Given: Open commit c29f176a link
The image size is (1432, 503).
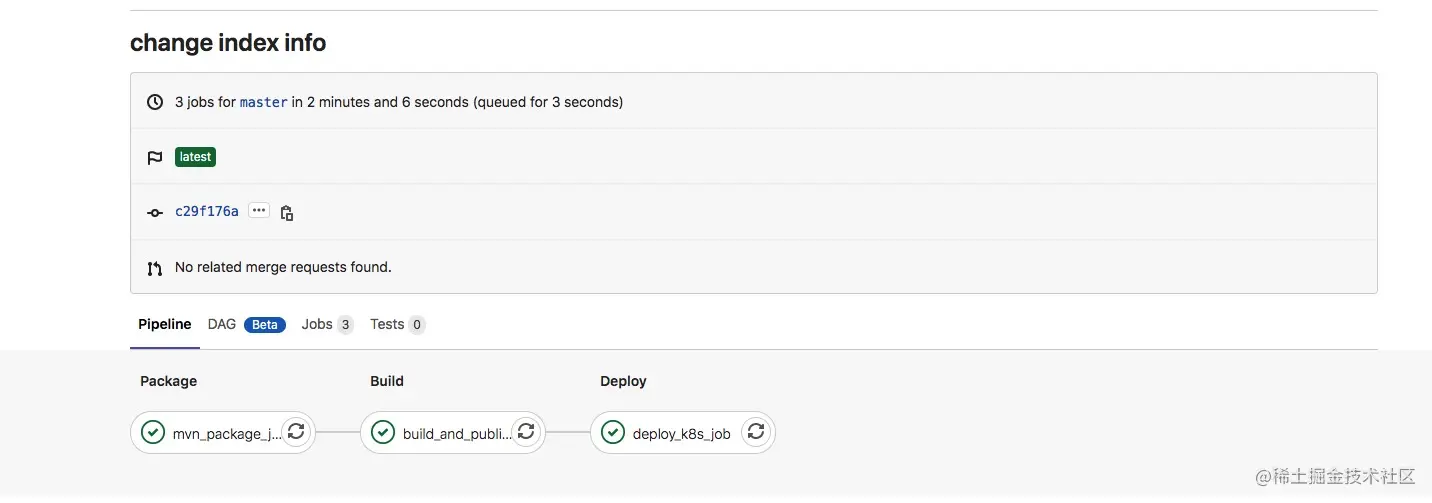Looking at the screenshot, I should click(207, 211).
